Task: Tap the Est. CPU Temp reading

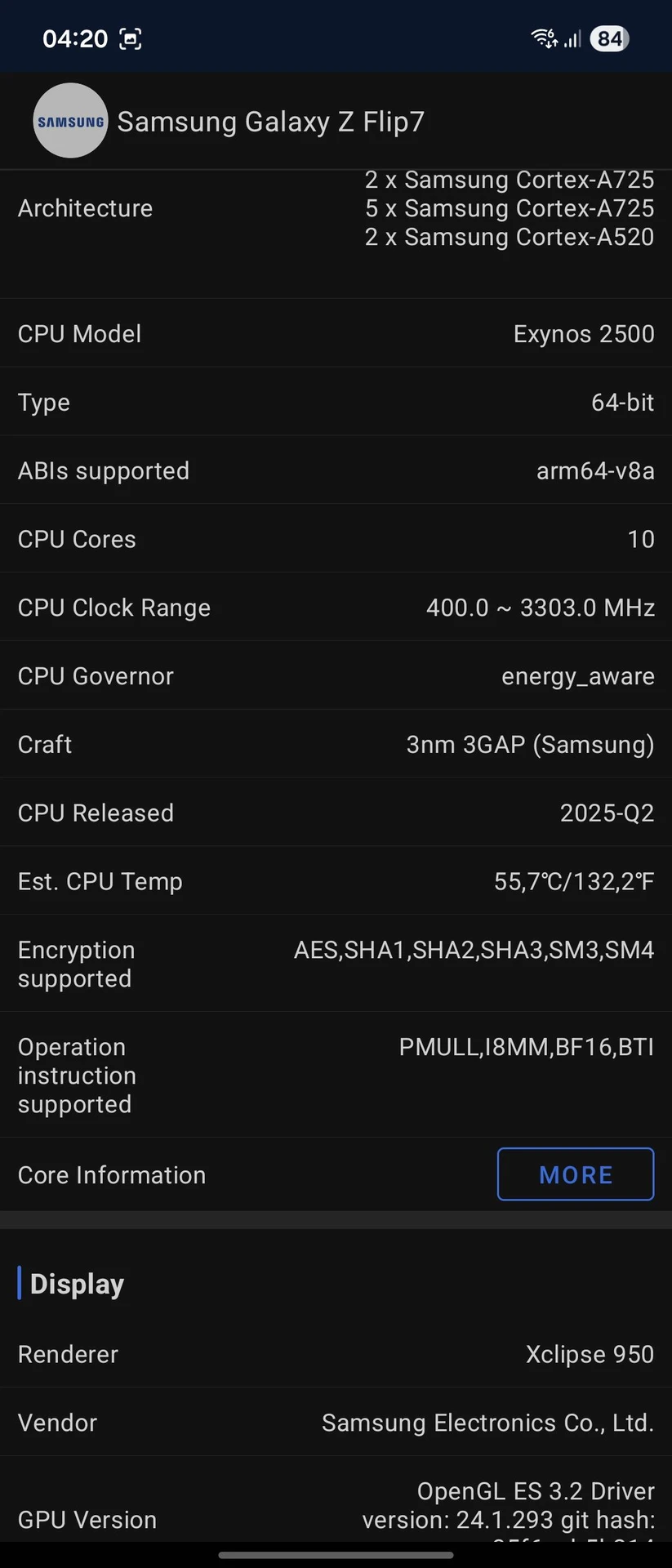Action: pyautogui.click(x=574, y=882)
